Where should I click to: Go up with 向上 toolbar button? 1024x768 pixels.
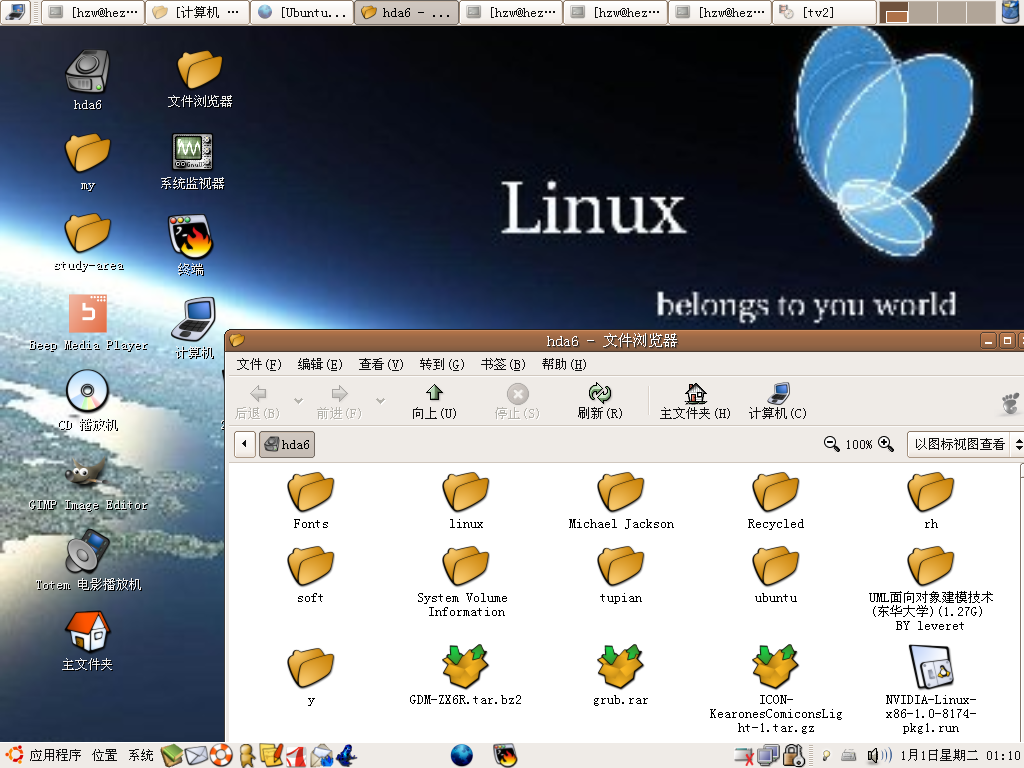tap(434, 402)
